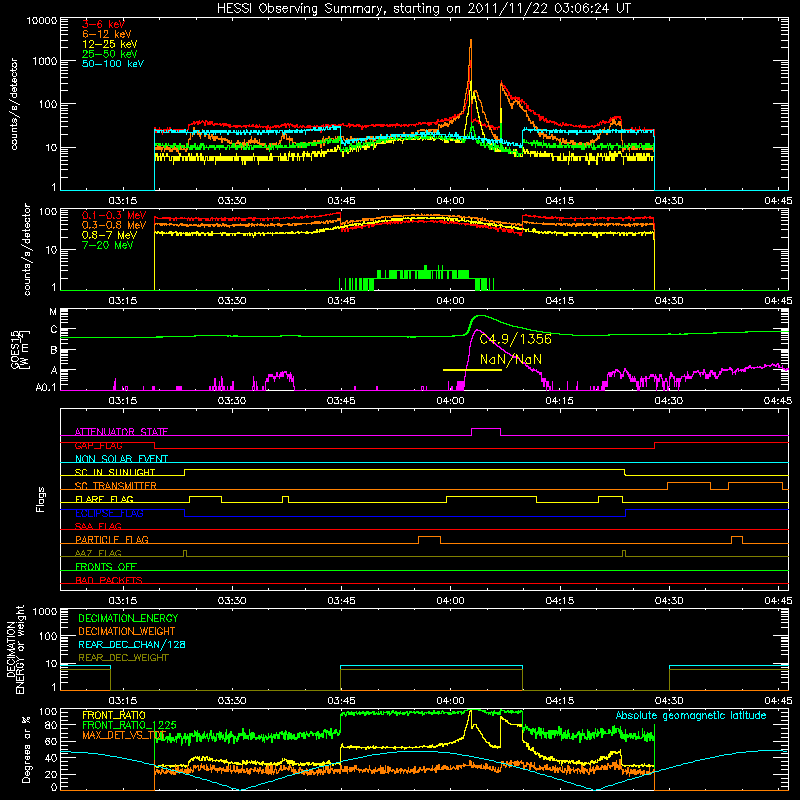Image resolution: width=800 pixels, height=800 pixels.
Task: Click the 0.8-7 MeV legend label
Action: [110, 235]
